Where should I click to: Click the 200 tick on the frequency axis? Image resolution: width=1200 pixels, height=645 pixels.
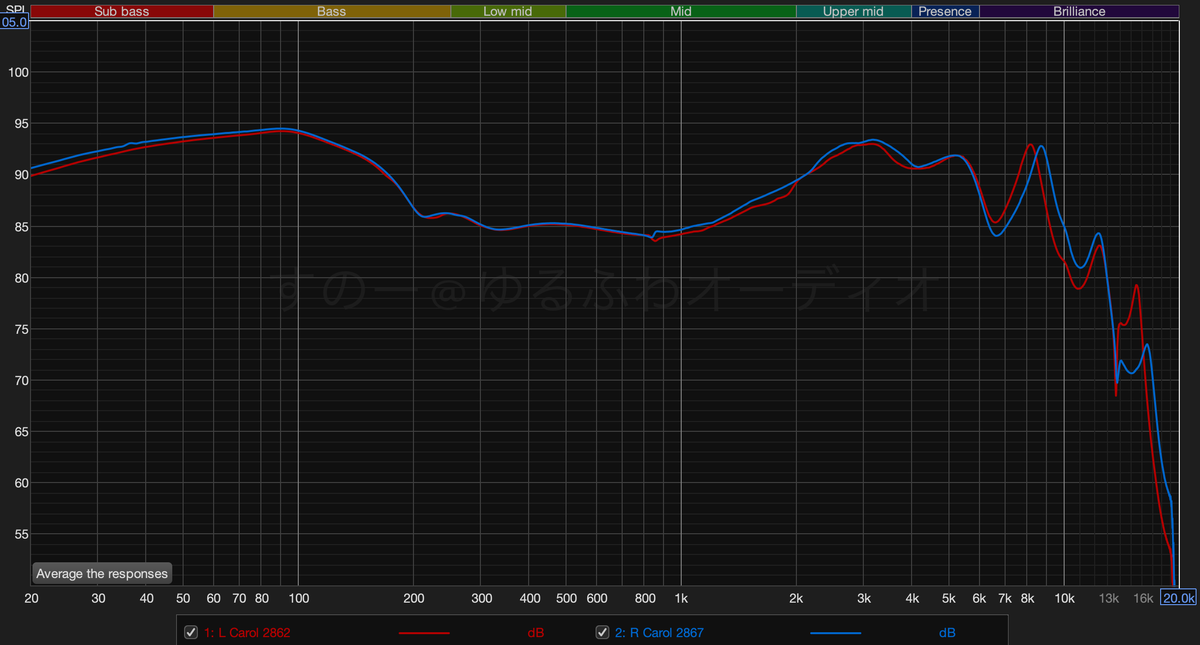[x=413, y=599]
